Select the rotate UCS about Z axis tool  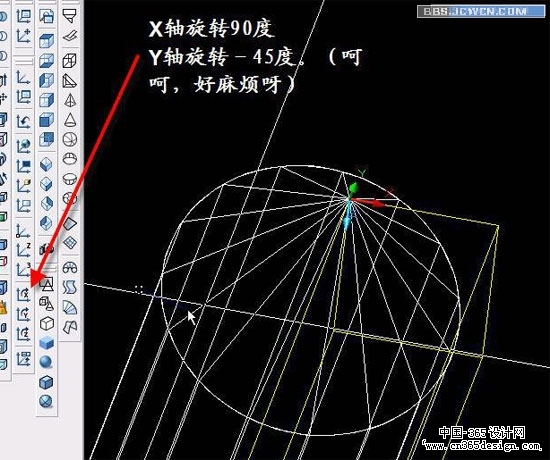pyautogui.click(x=24, y=333)
